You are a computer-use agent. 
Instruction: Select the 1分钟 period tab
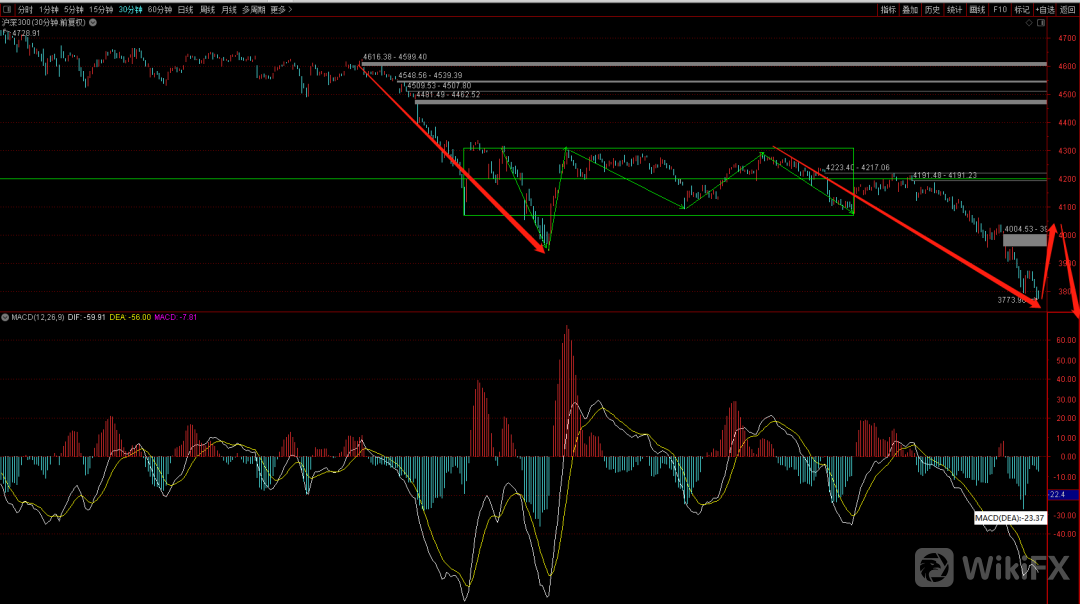point(49,9)
